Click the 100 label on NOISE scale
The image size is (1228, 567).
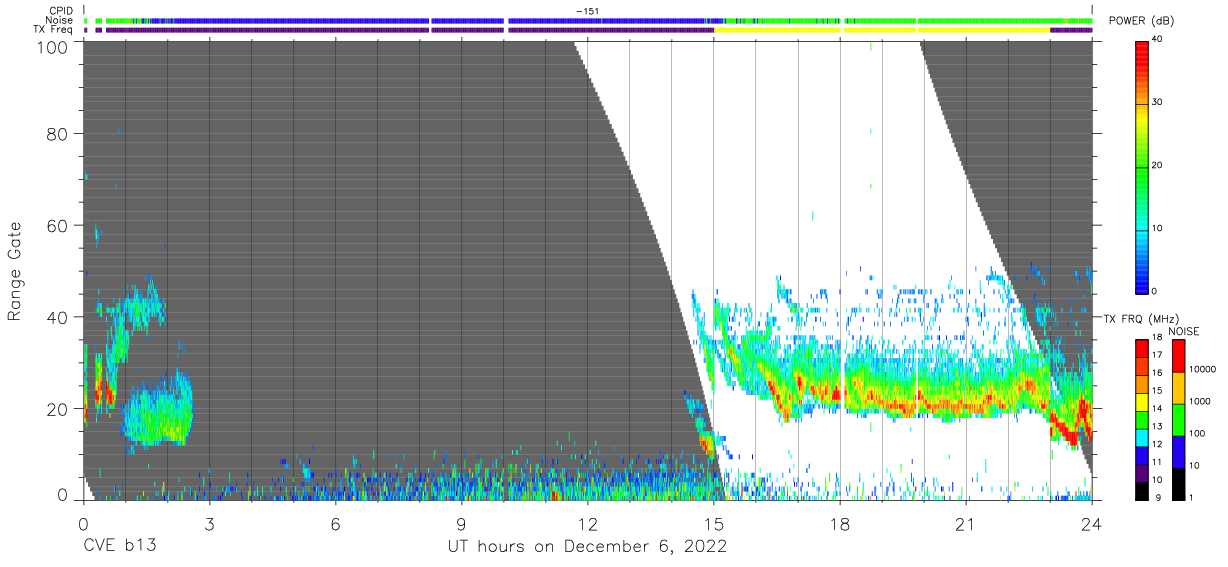1197,433
